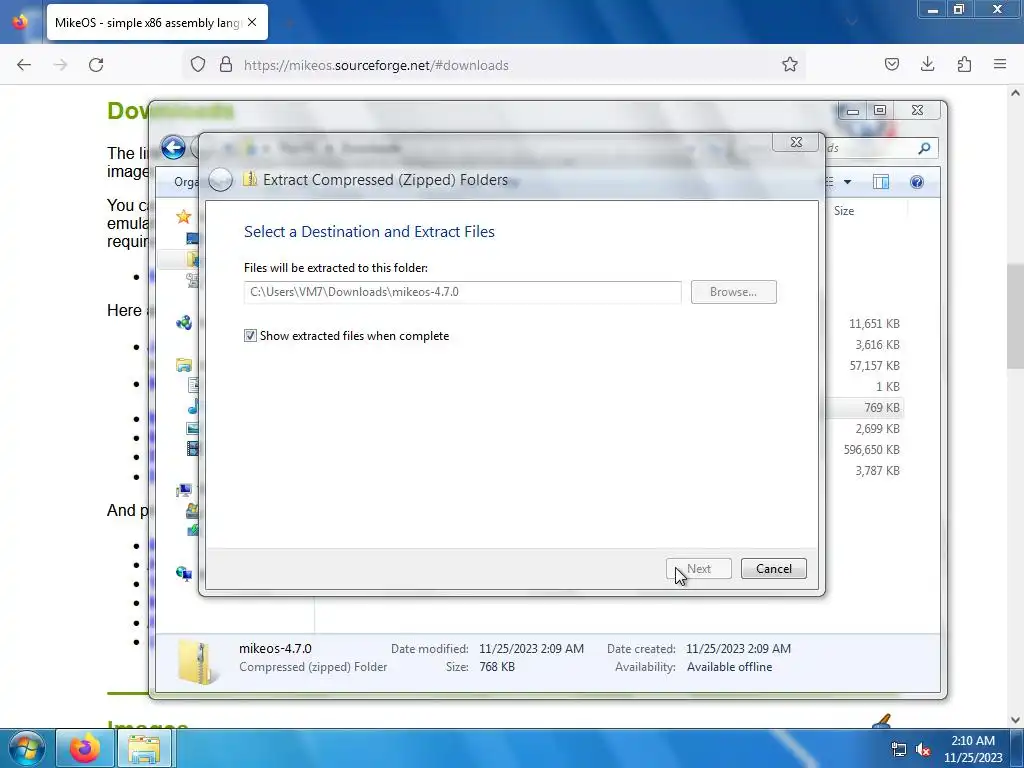Maximize the Explorer window
The width and height of the screenshot is (1024, 768).
pos(880,110)
